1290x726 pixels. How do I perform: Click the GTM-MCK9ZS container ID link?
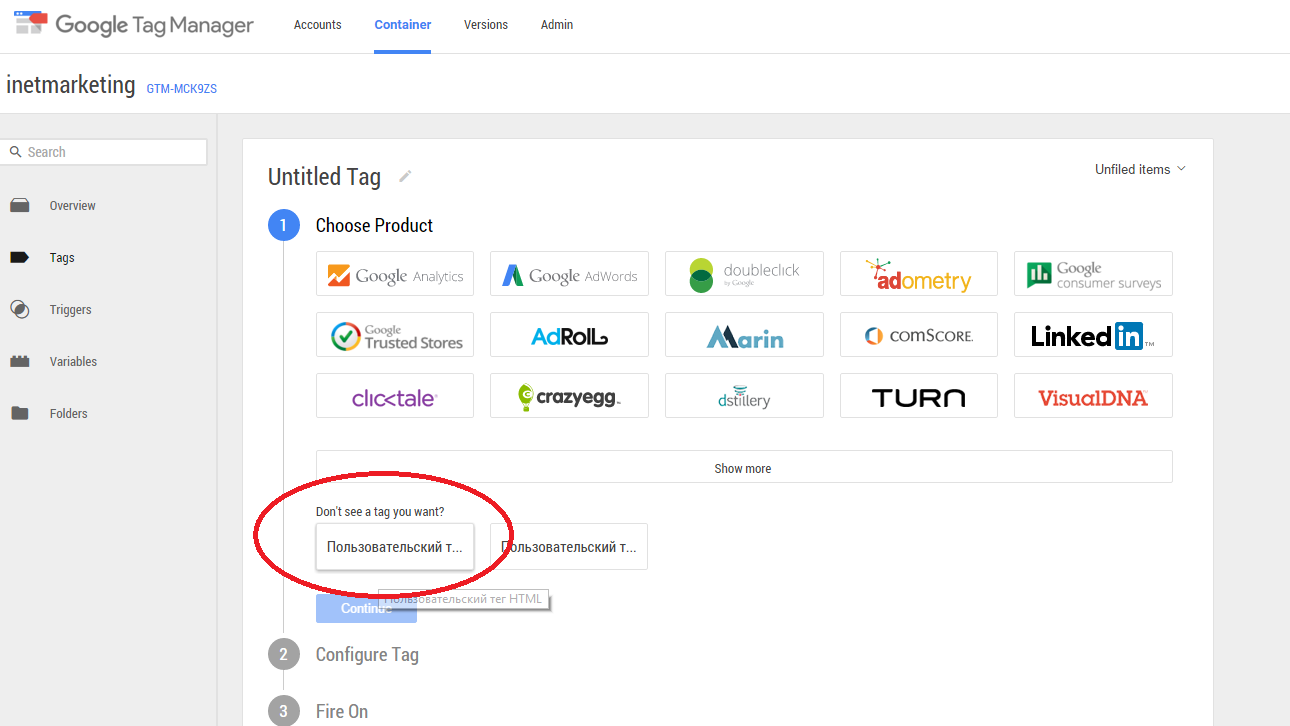(x=182, y=89)
